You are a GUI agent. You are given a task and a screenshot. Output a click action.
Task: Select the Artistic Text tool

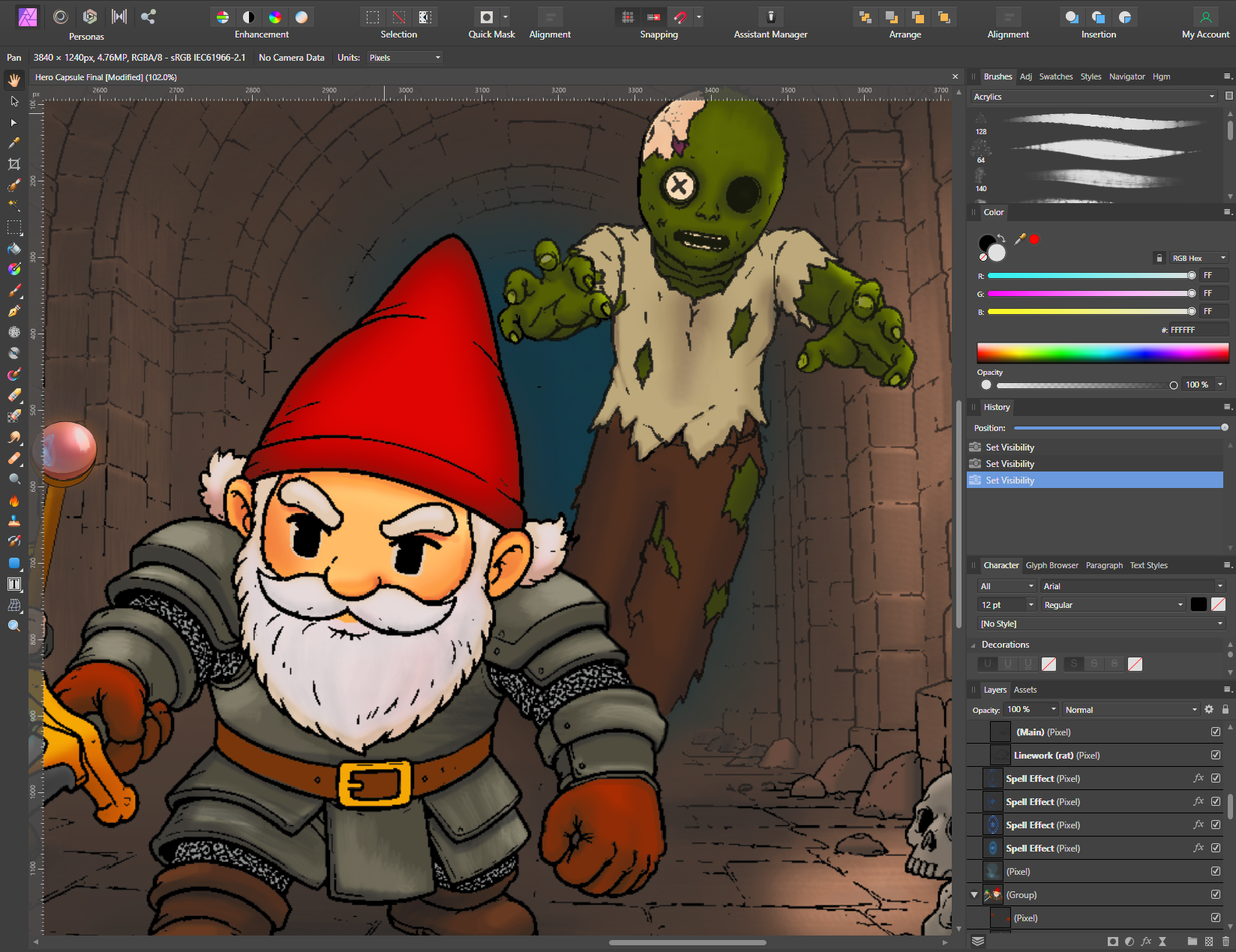point(13,584)
